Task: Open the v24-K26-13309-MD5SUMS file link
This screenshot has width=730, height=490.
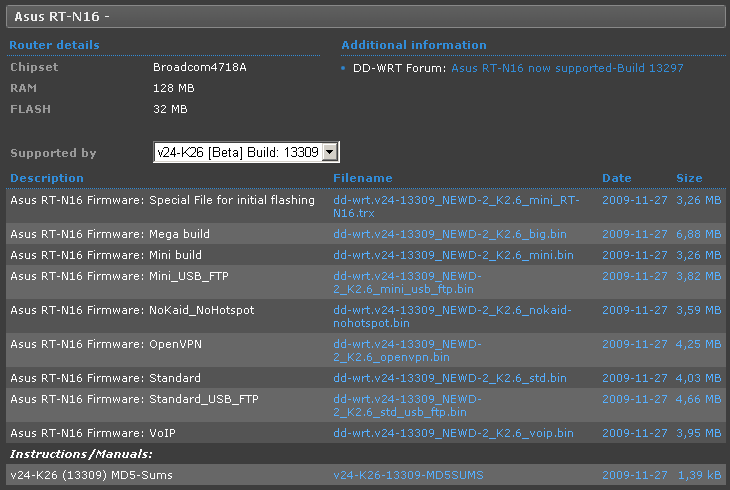Action: [x=408, y=475]
